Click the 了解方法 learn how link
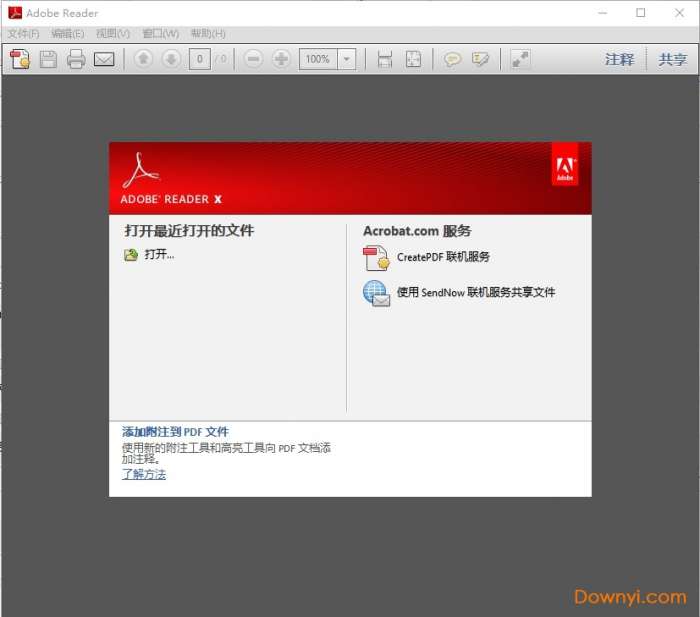The image size is (700, 617). (144, 474)
